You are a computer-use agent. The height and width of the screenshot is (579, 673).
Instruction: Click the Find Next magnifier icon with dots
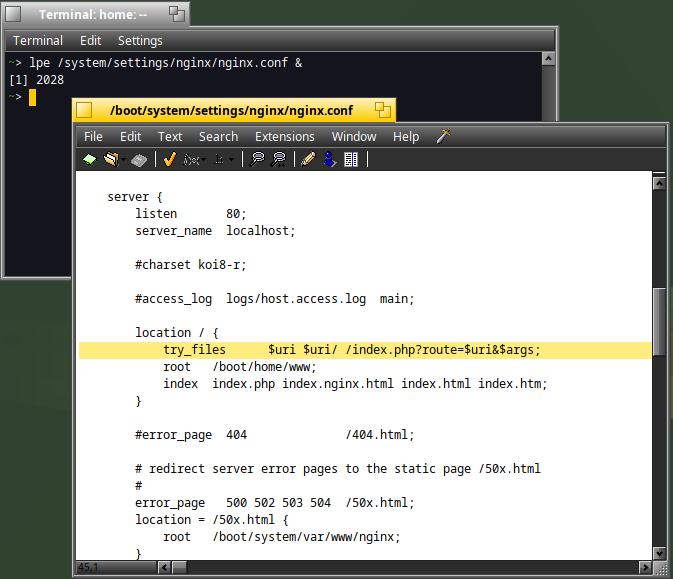click(279, 159)
